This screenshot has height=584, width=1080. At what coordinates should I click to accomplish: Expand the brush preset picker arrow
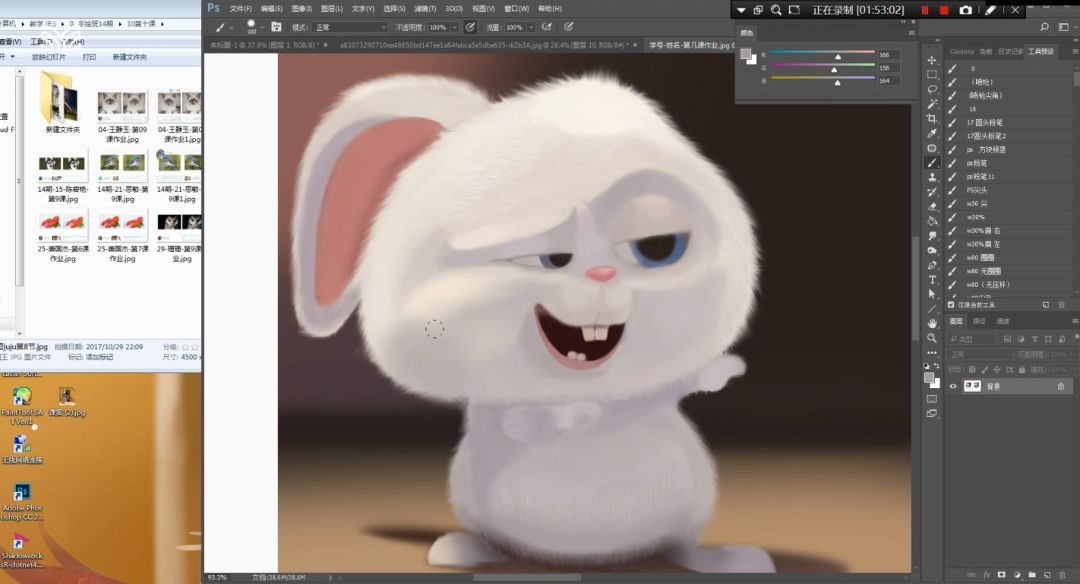tap(262, 27)
